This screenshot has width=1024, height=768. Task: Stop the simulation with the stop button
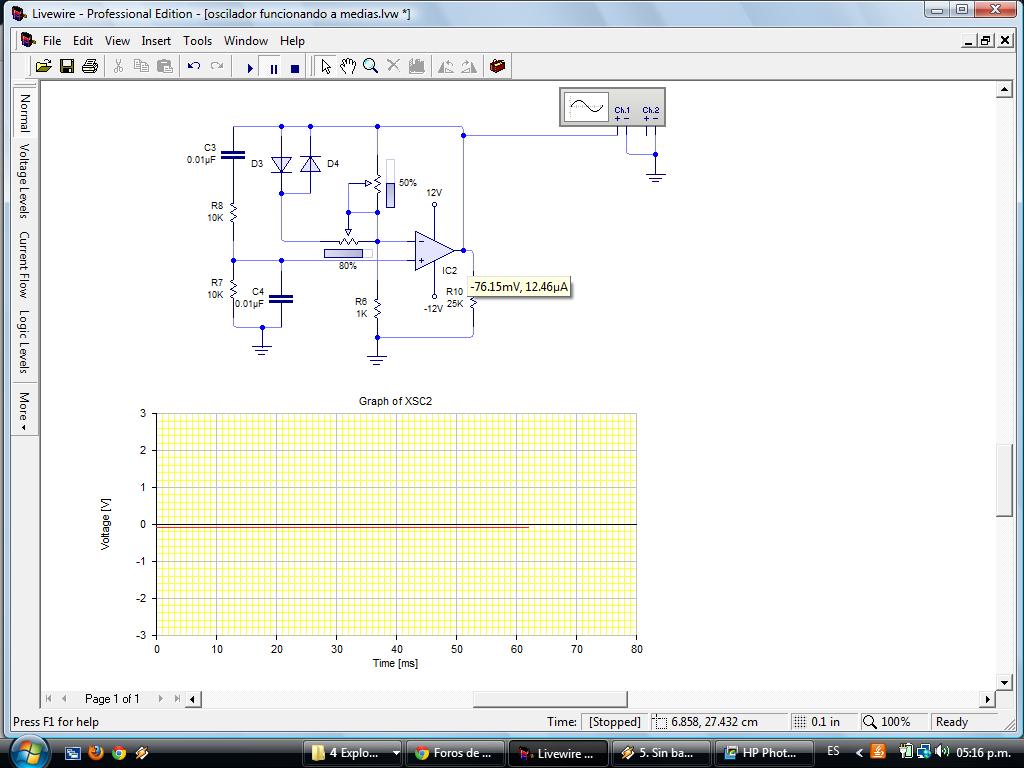(x=295, y=68)
